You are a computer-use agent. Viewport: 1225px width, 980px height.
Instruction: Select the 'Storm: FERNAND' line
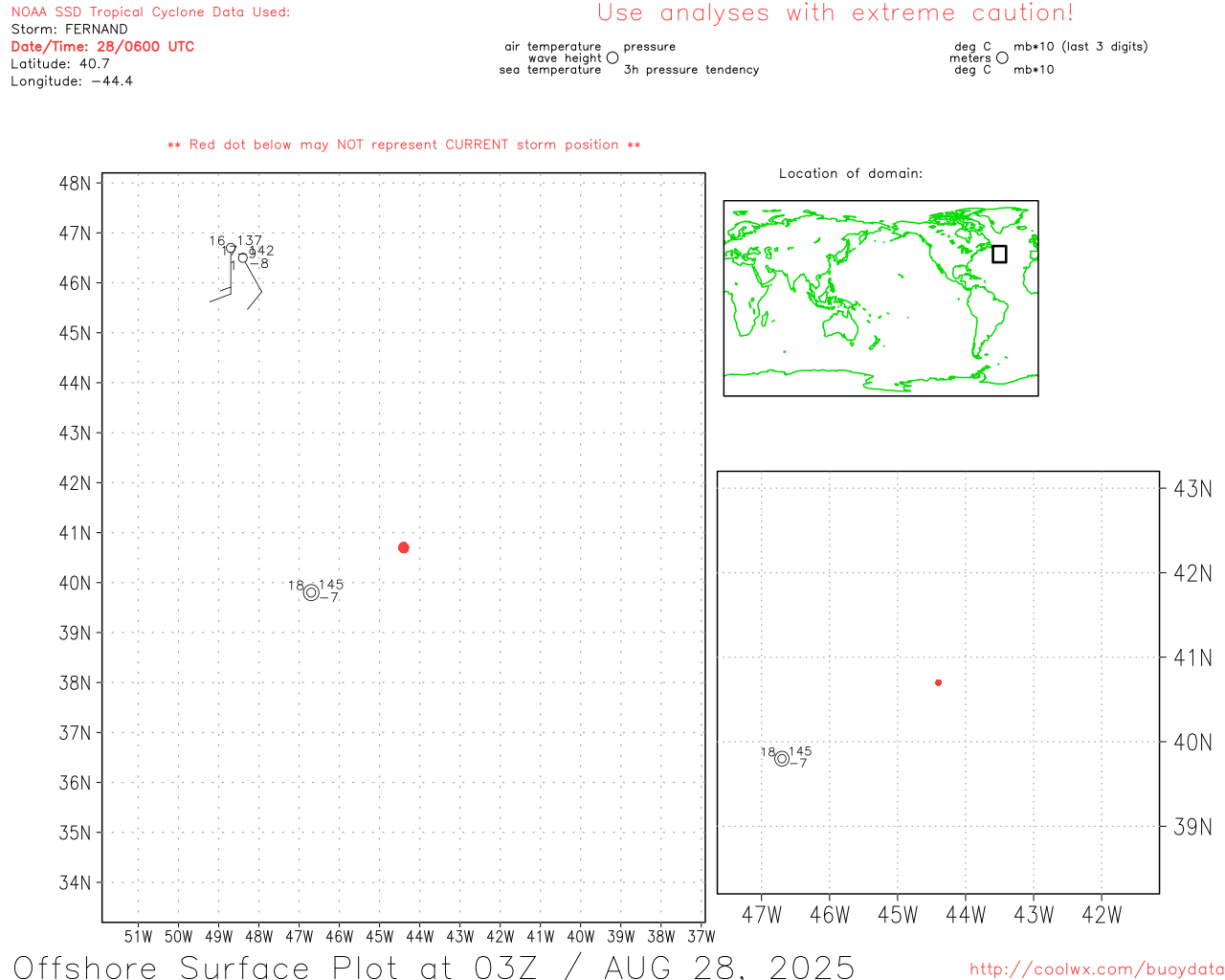69,30
